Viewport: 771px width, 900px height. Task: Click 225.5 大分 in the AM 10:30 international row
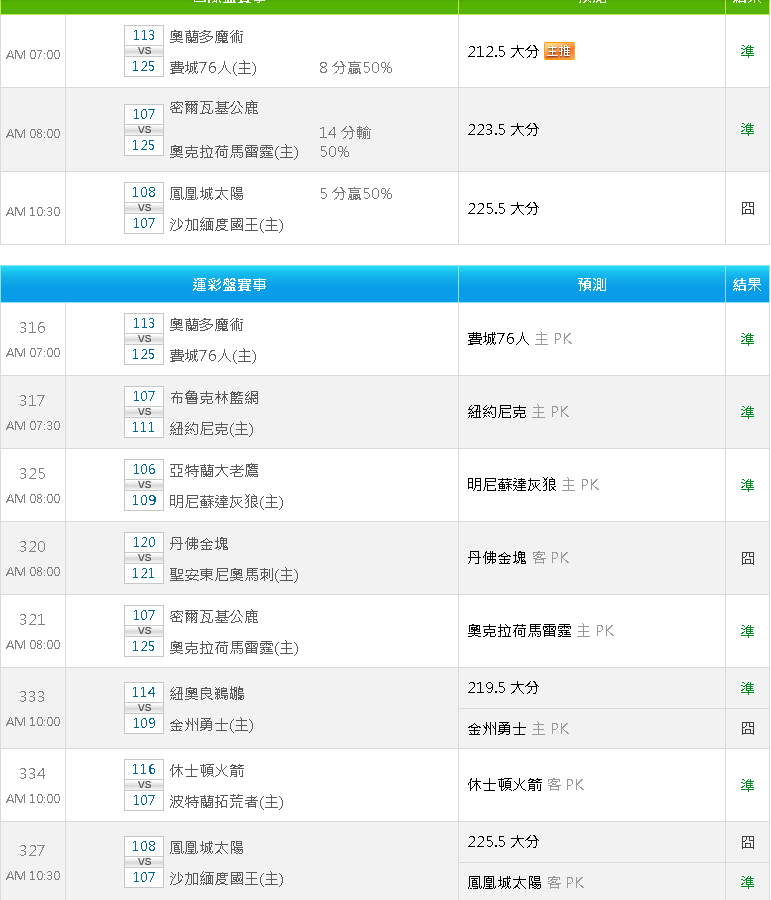pyautogui.click(x=503, y=208)
